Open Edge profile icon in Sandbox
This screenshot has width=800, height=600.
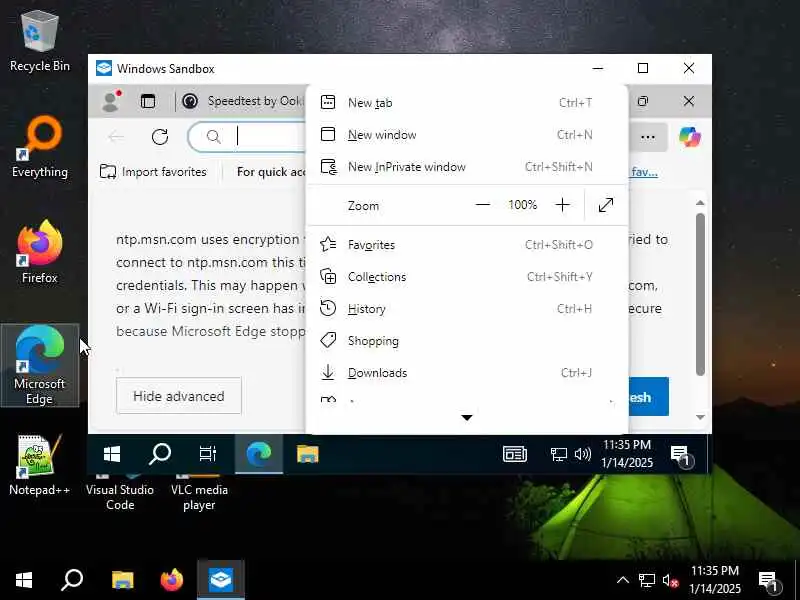click(x=111, y=101)
